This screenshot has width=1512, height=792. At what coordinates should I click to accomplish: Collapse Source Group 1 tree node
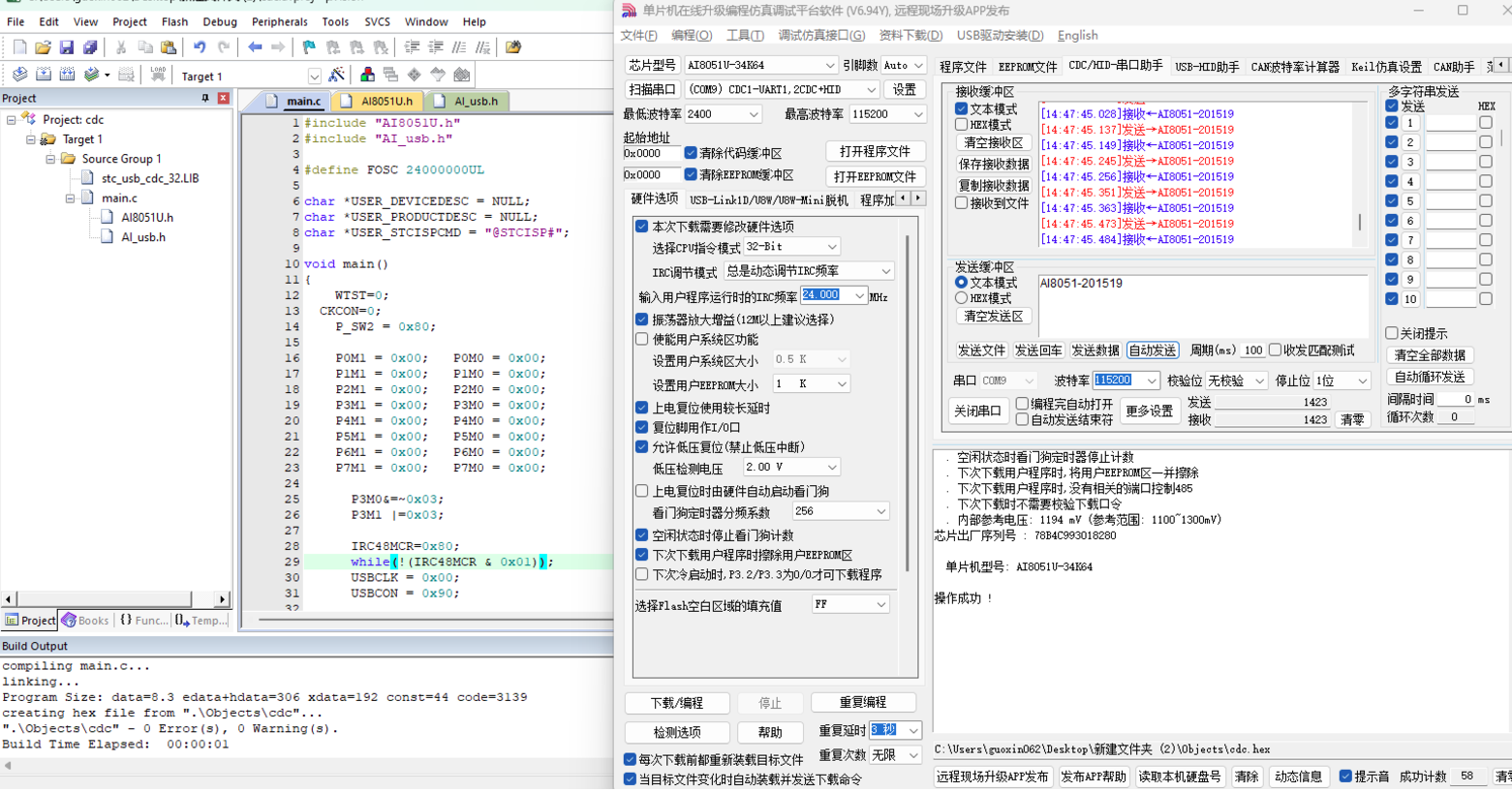50,159
